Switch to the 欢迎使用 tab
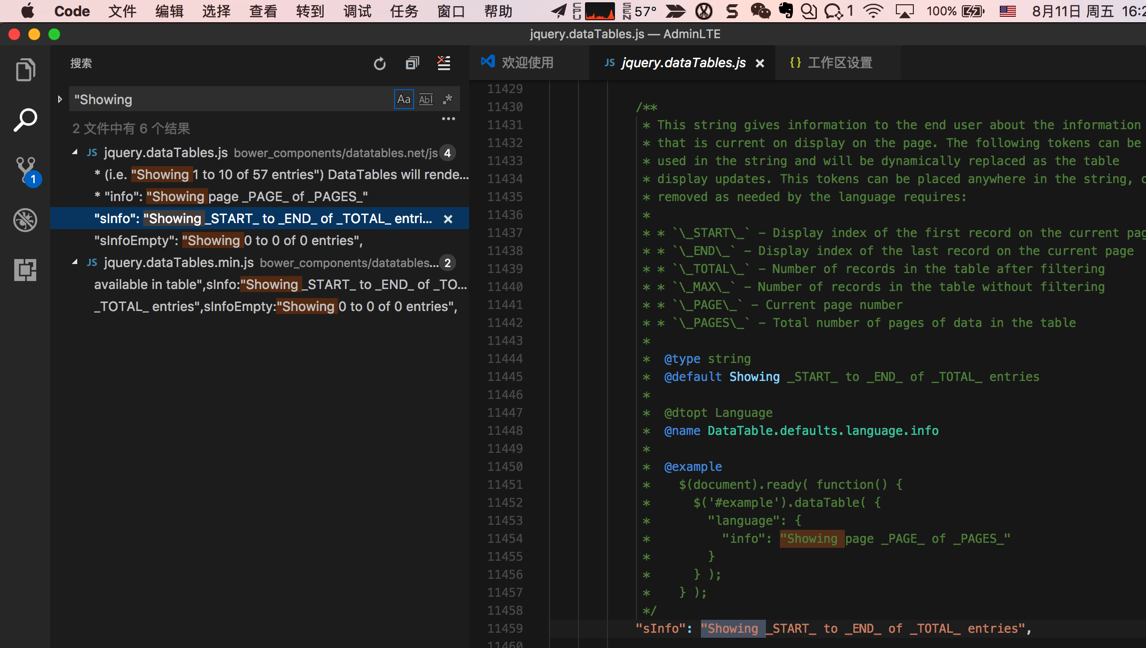 click(x=526, y=63)
